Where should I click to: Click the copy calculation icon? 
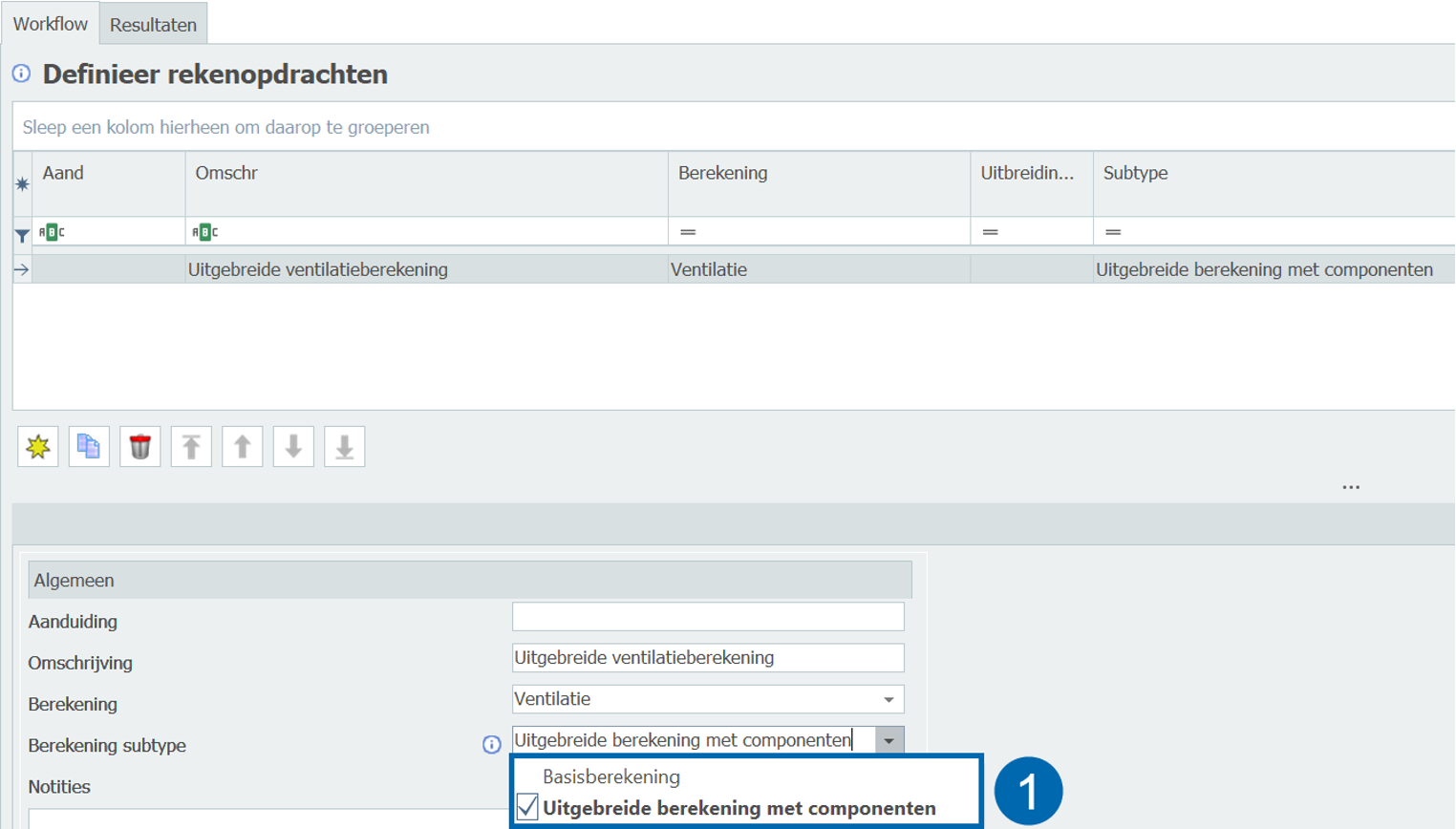pyautogui.click(x=89, y=447)
